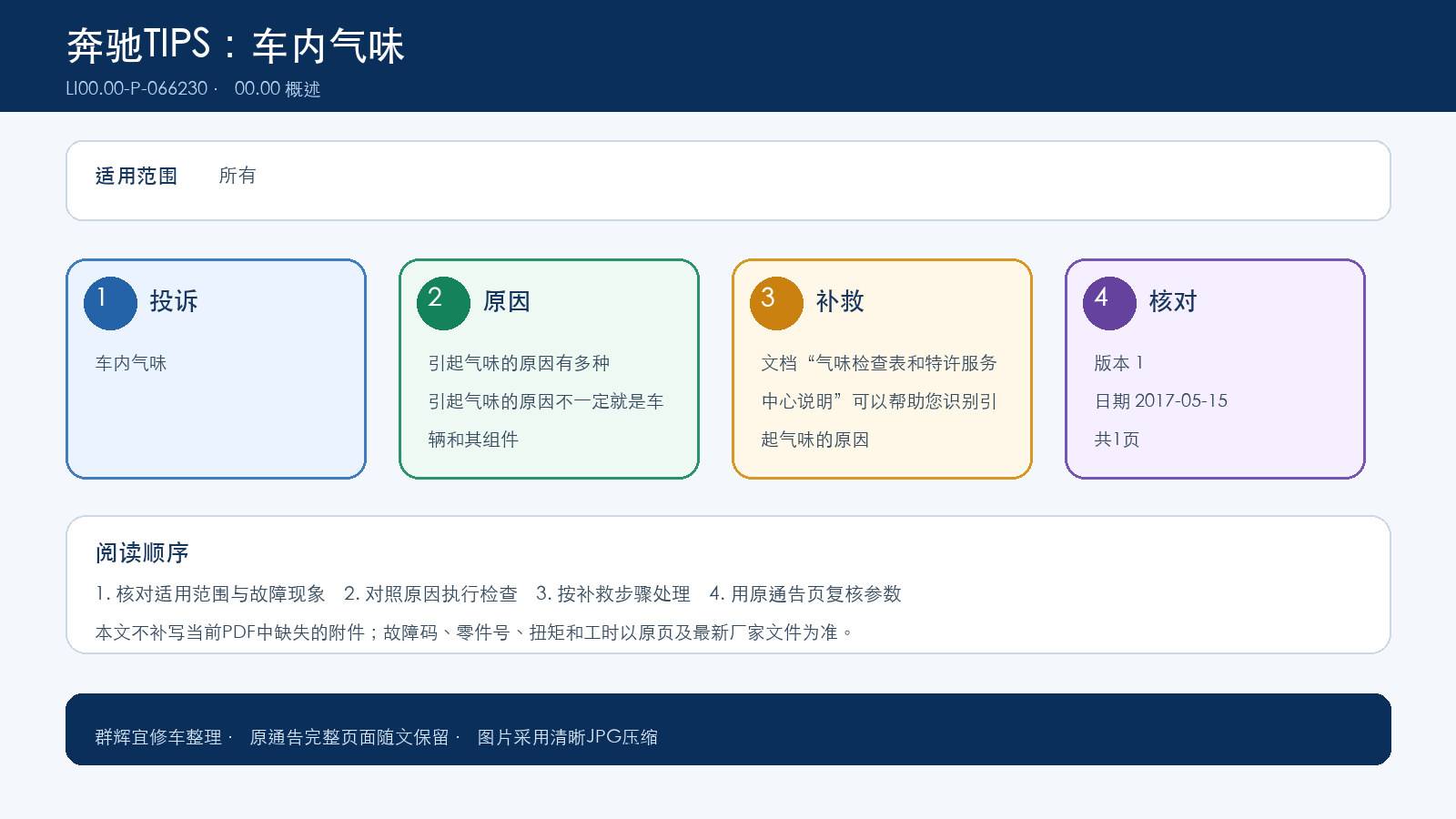Image resolution: width=1456 pixels, height=819 pixels.
Task: Click the line 引起气味的原因有多种
Action: (x=519, y=363)
